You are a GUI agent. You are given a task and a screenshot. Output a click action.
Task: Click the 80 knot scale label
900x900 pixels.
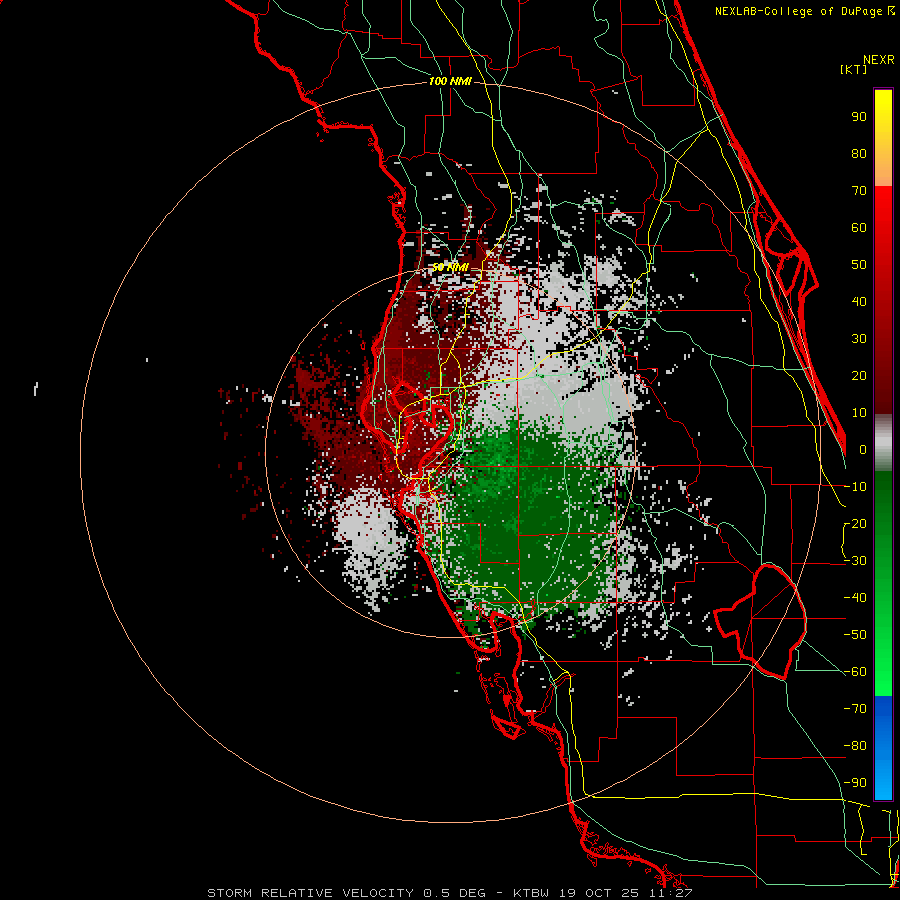(859, 153)
